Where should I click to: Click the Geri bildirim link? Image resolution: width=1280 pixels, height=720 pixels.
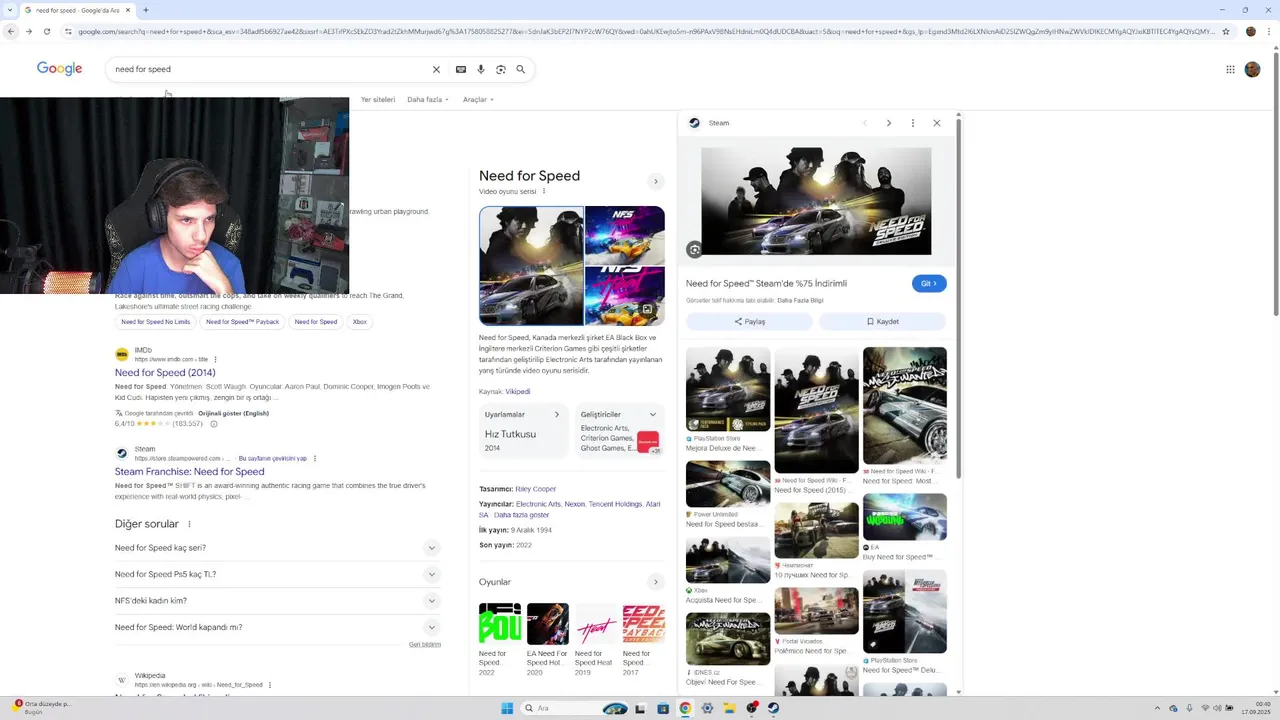pyautogui.click(x=425, y=644)
